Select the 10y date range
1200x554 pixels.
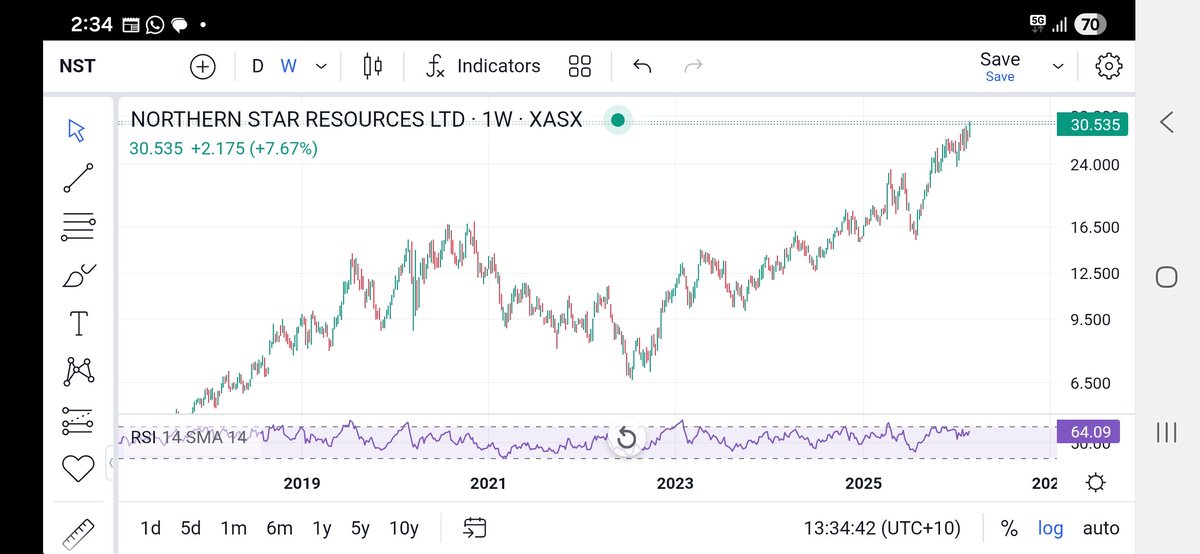pyautogui.click(x=404, y=528)
